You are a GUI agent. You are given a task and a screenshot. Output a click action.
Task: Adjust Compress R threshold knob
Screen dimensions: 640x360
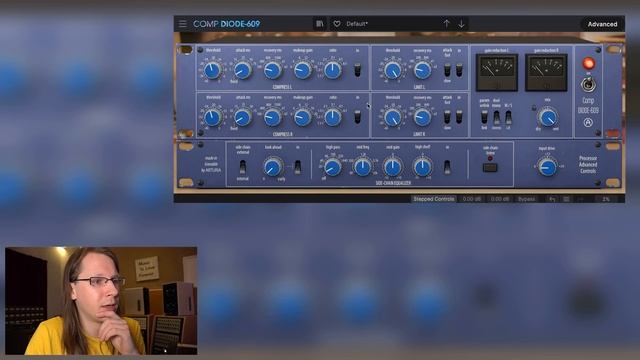[x=212, y=118]
